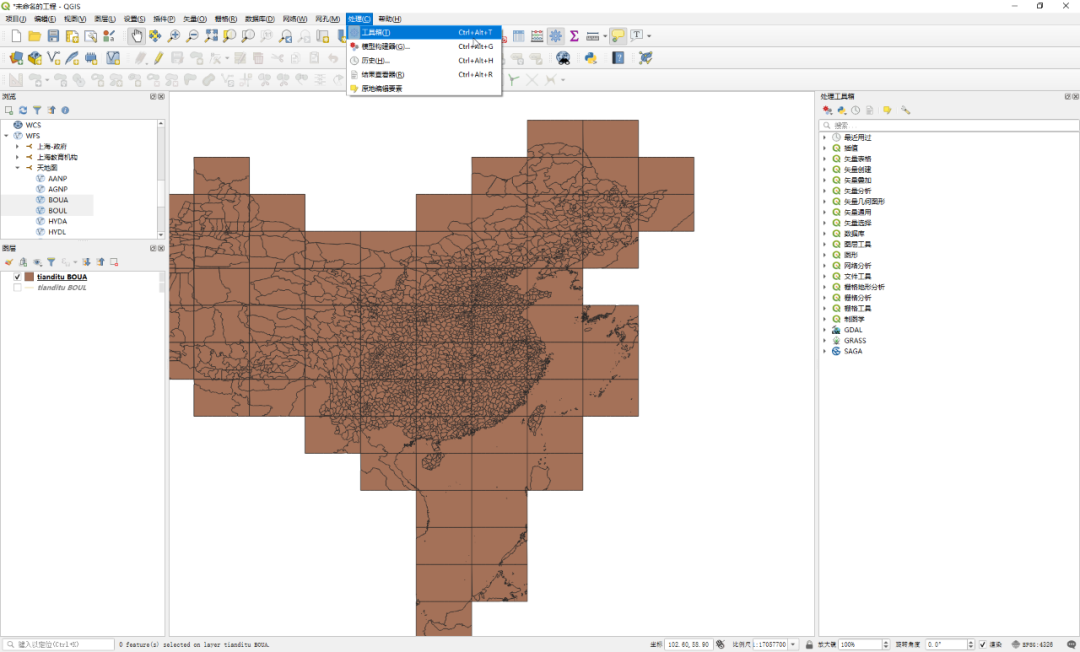Open the Python console icon
Image resolution: width=1080 pixels, height=652 pixels.
(590, 58)
